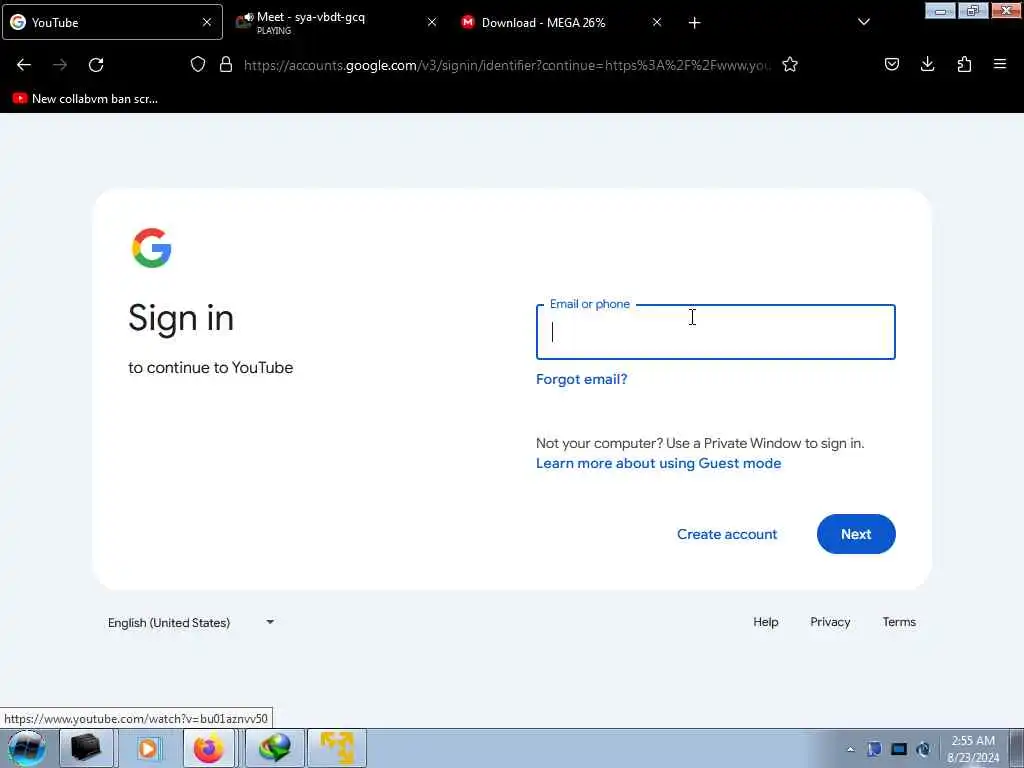Open a new tab with the plus button
The height and width of the screenshot is (768, 1024).
pyautogui.click(x=694, y=23)
